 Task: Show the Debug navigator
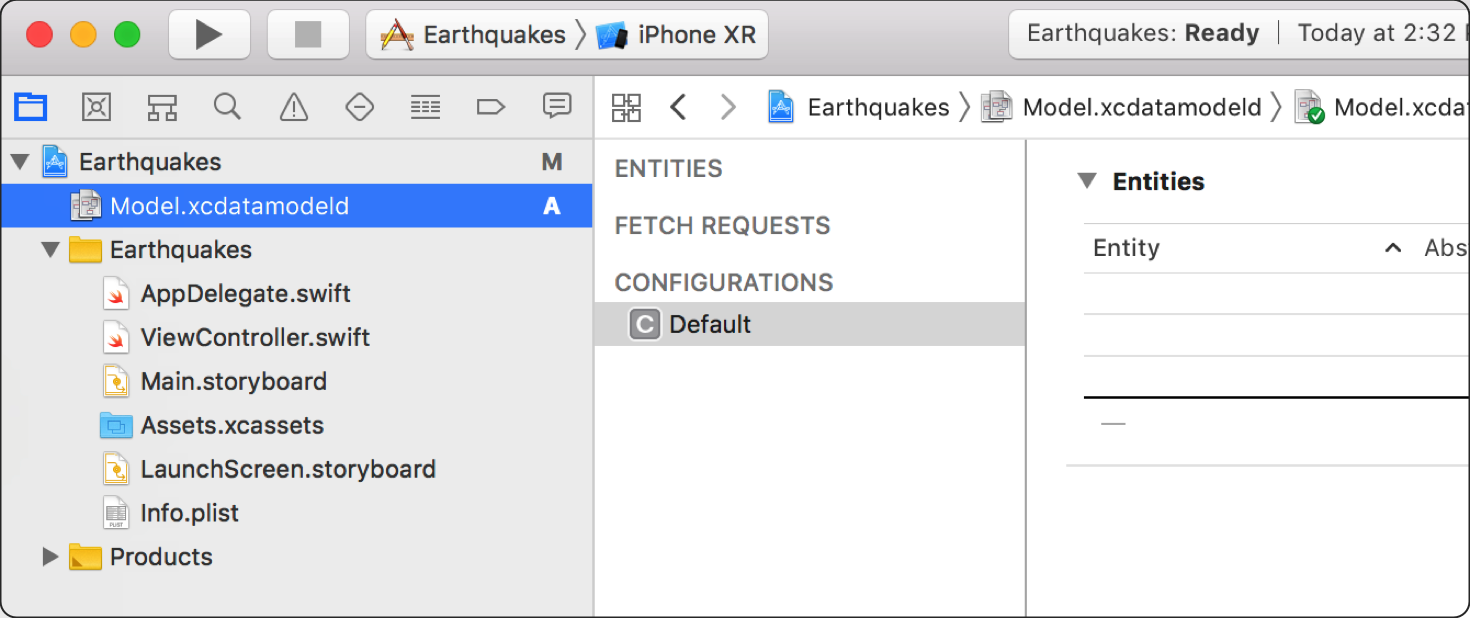[x=425, y=107]
